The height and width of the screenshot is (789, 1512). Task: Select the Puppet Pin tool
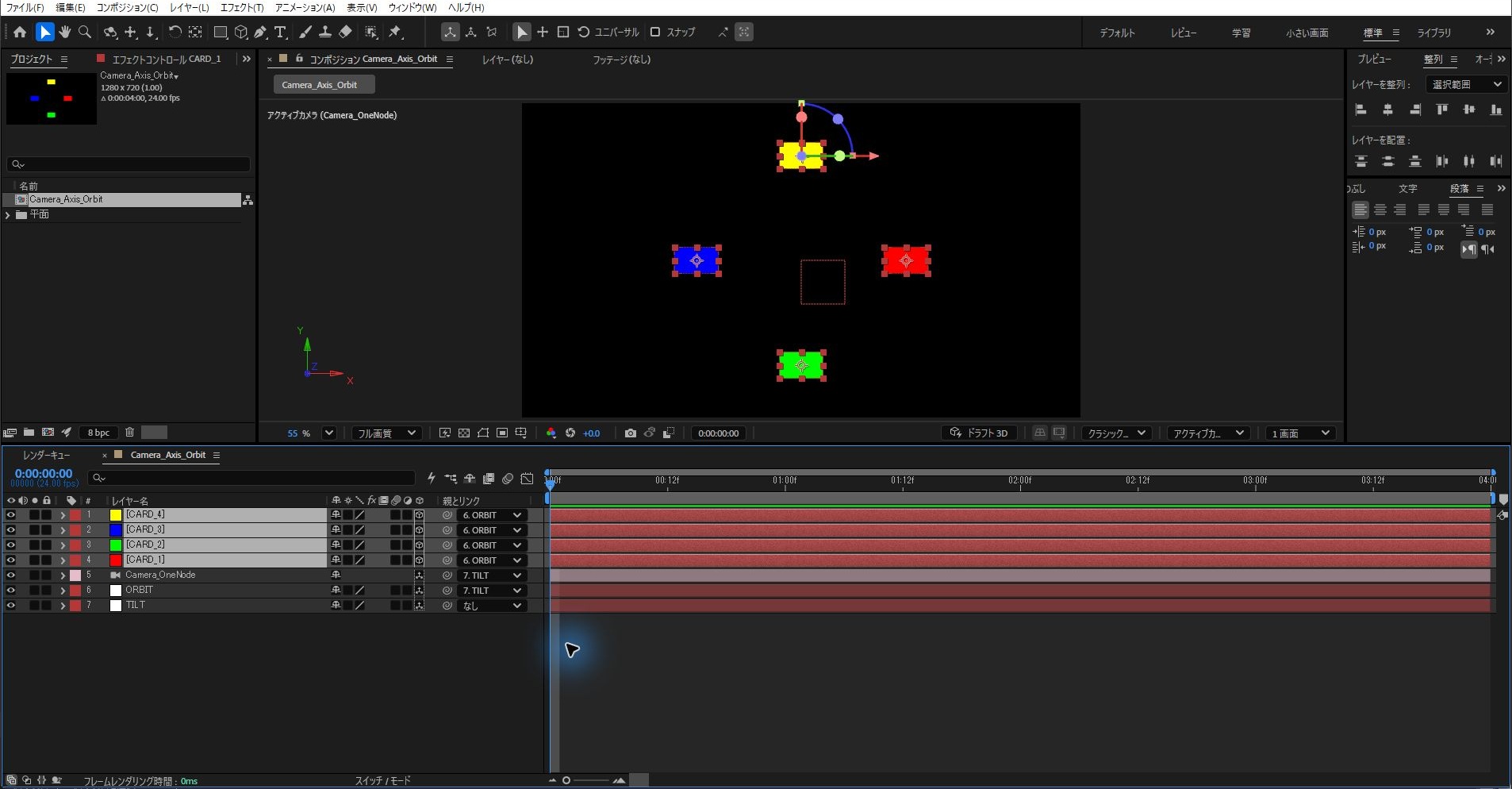tap(395, 33)
